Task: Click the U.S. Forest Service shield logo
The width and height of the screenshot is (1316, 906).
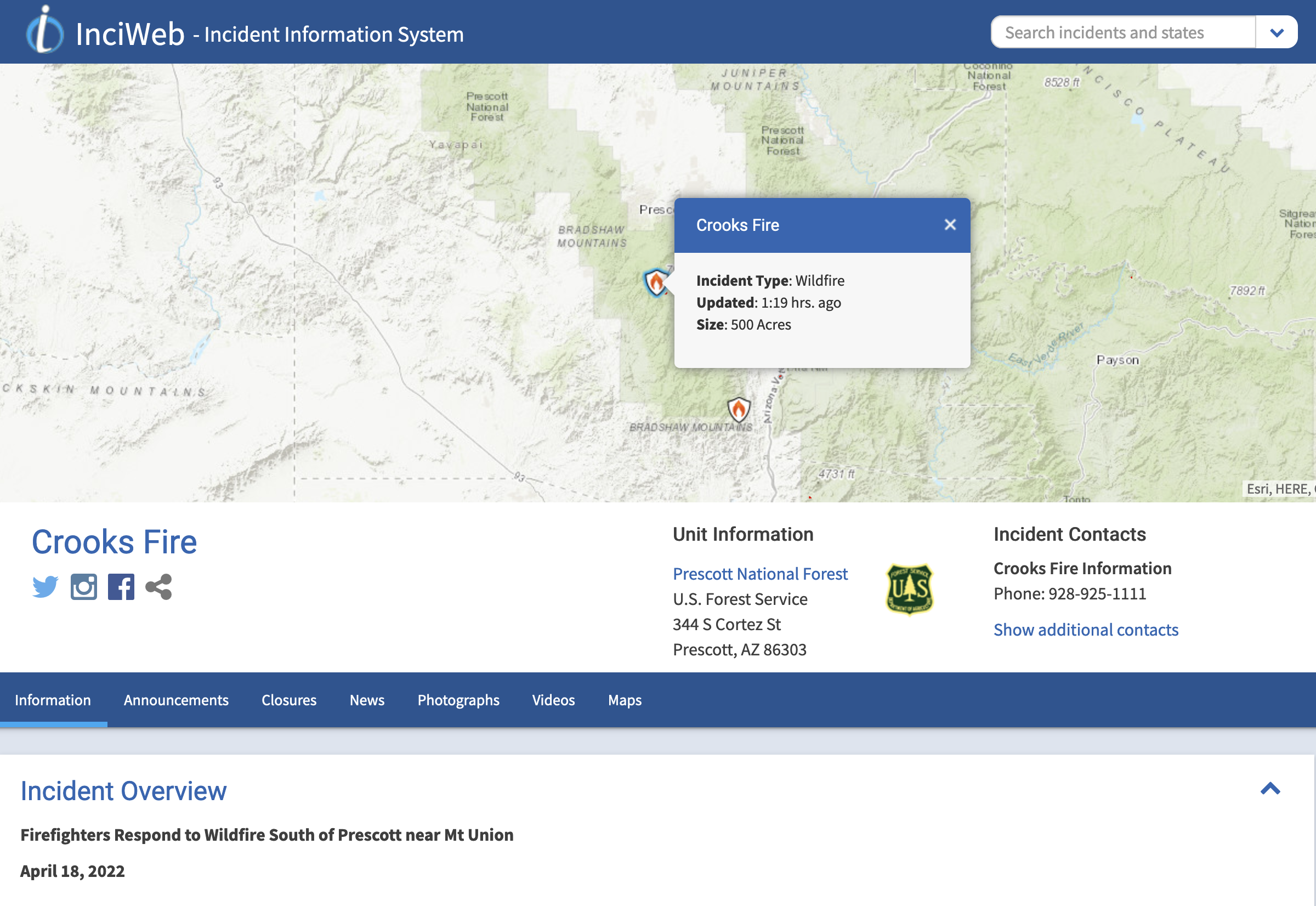Action: click(x=909, y=588)
